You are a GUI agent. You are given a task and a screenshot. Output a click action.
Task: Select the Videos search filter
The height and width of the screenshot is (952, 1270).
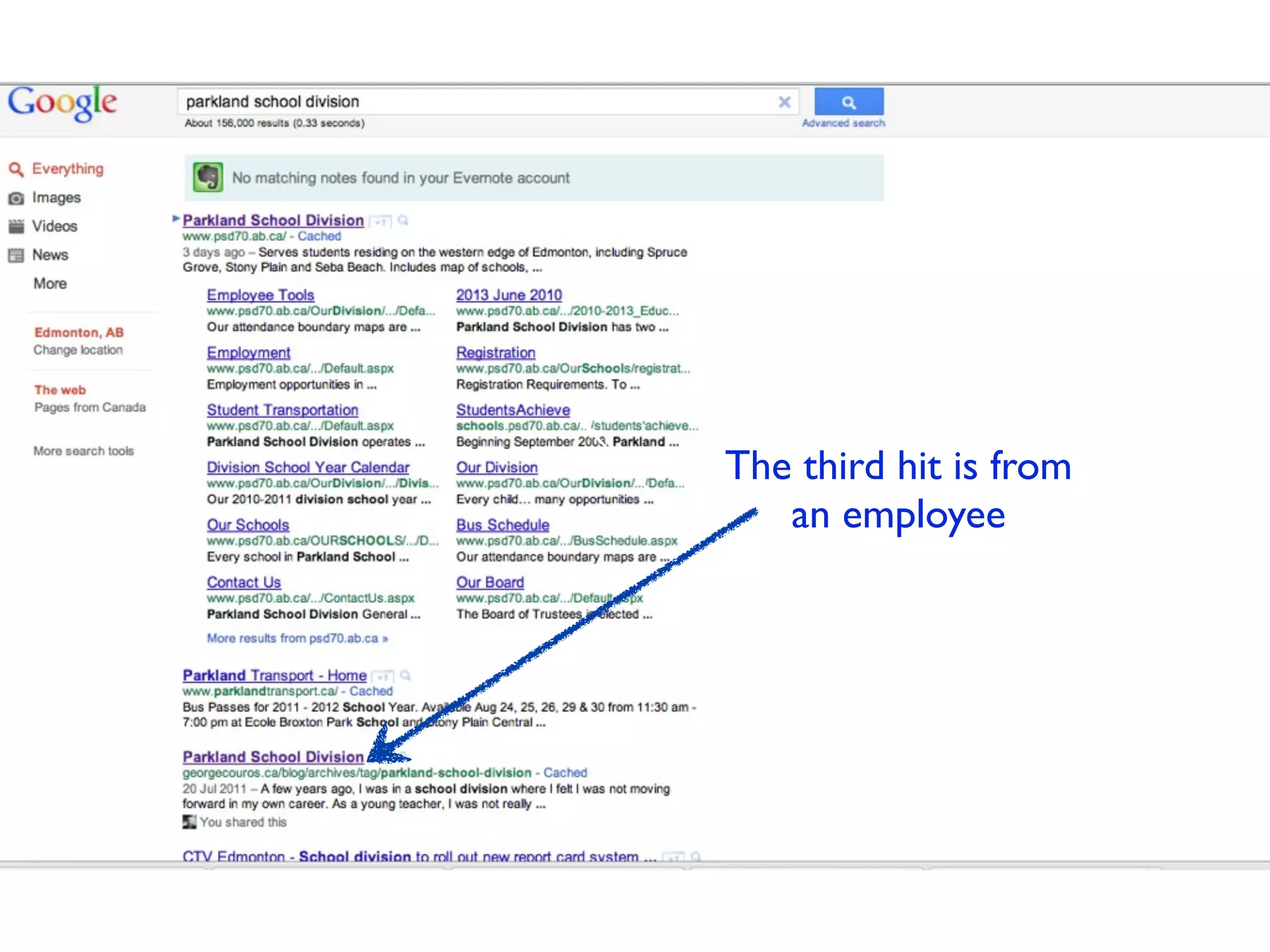[x=55, y=226]
